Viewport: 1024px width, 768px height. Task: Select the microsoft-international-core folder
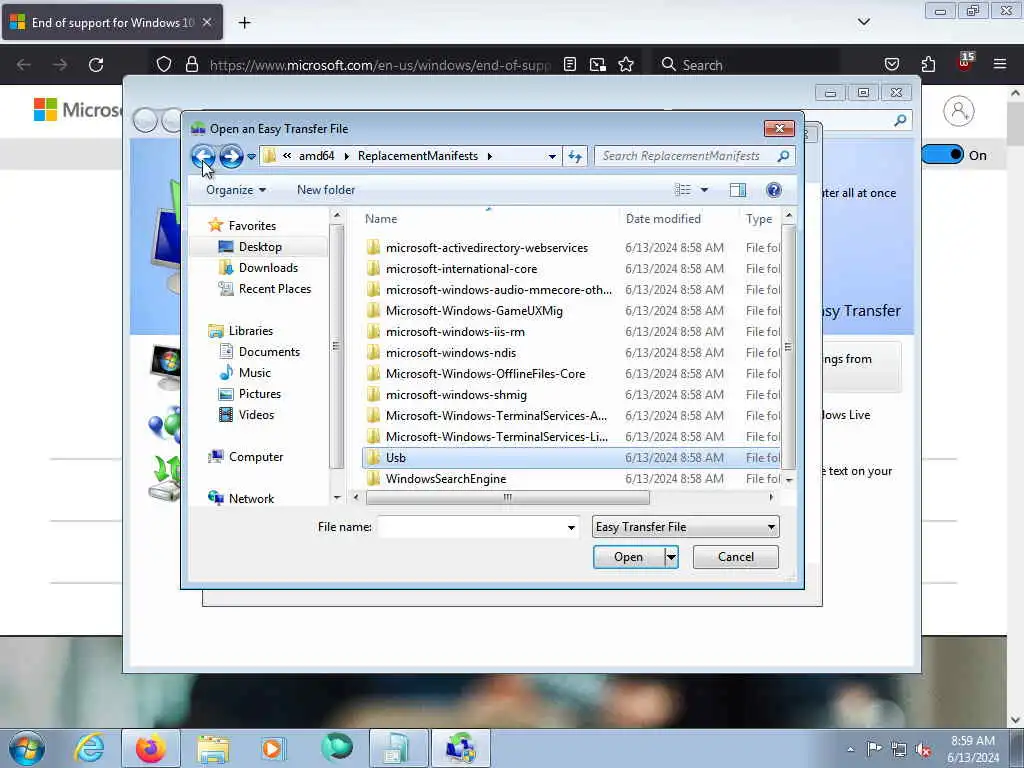click(461, 269)
